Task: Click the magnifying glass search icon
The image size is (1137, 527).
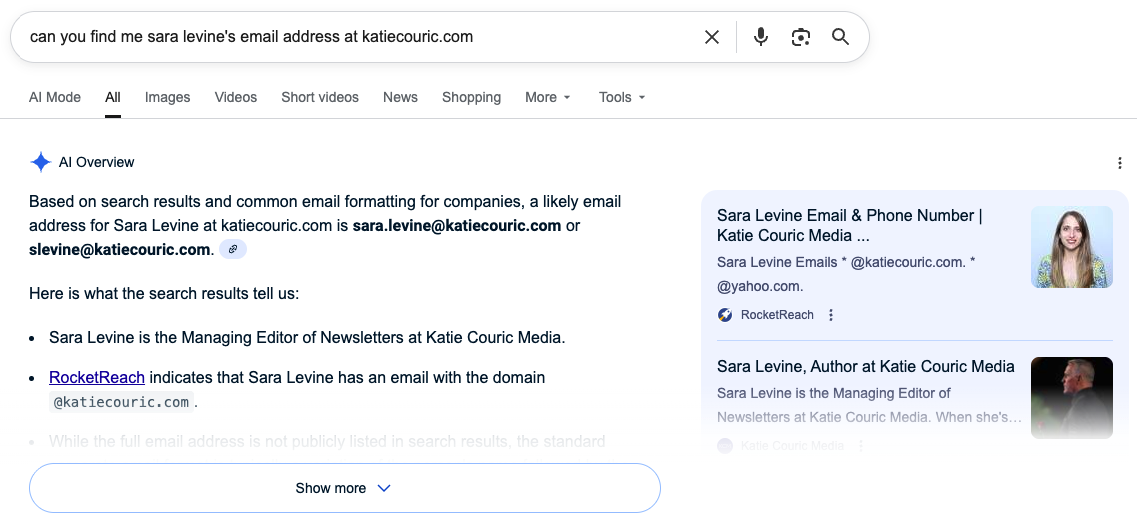Action: (840, 37)
